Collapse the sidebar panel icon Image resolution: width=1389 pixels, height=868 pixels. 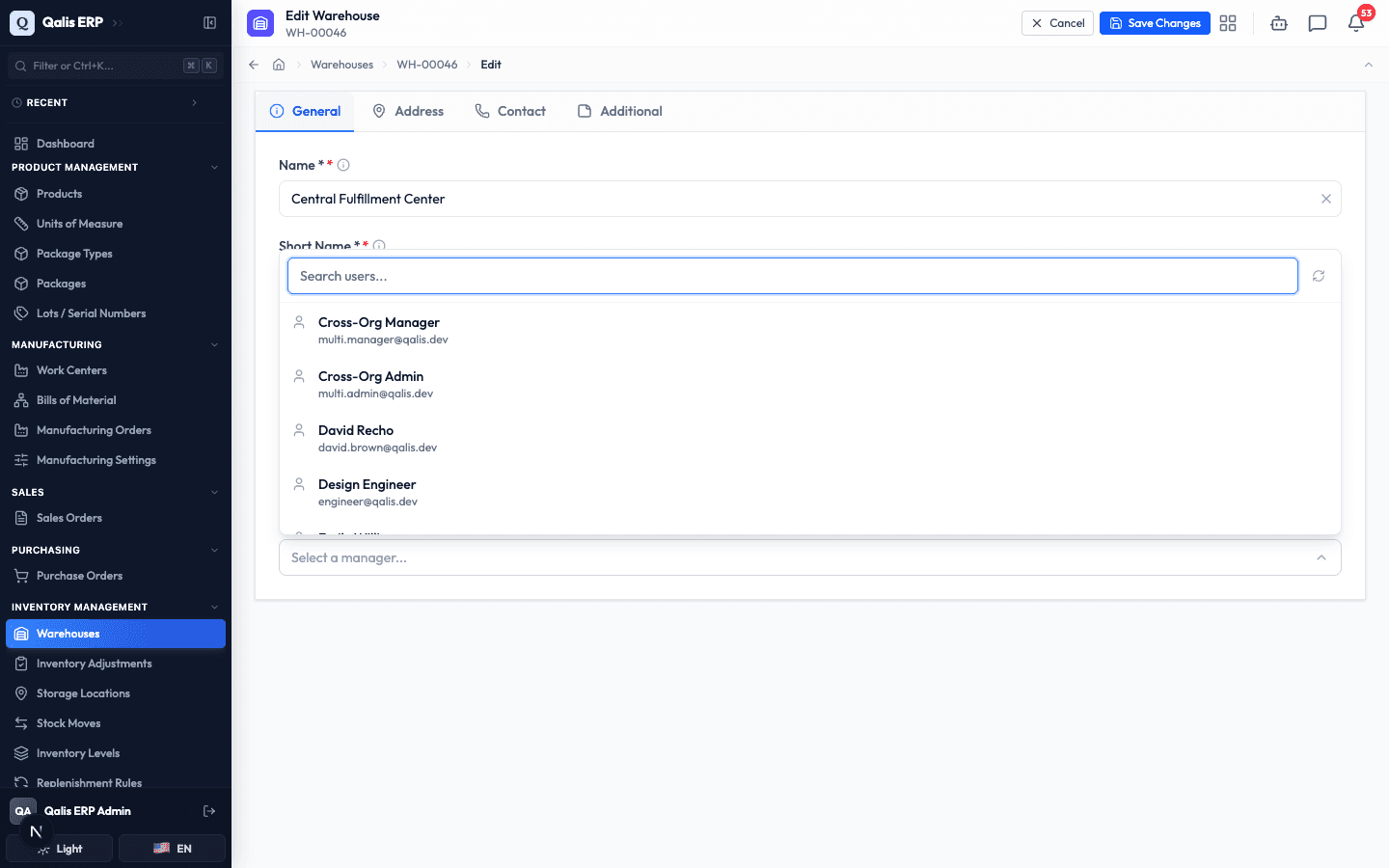click(209, 22)
